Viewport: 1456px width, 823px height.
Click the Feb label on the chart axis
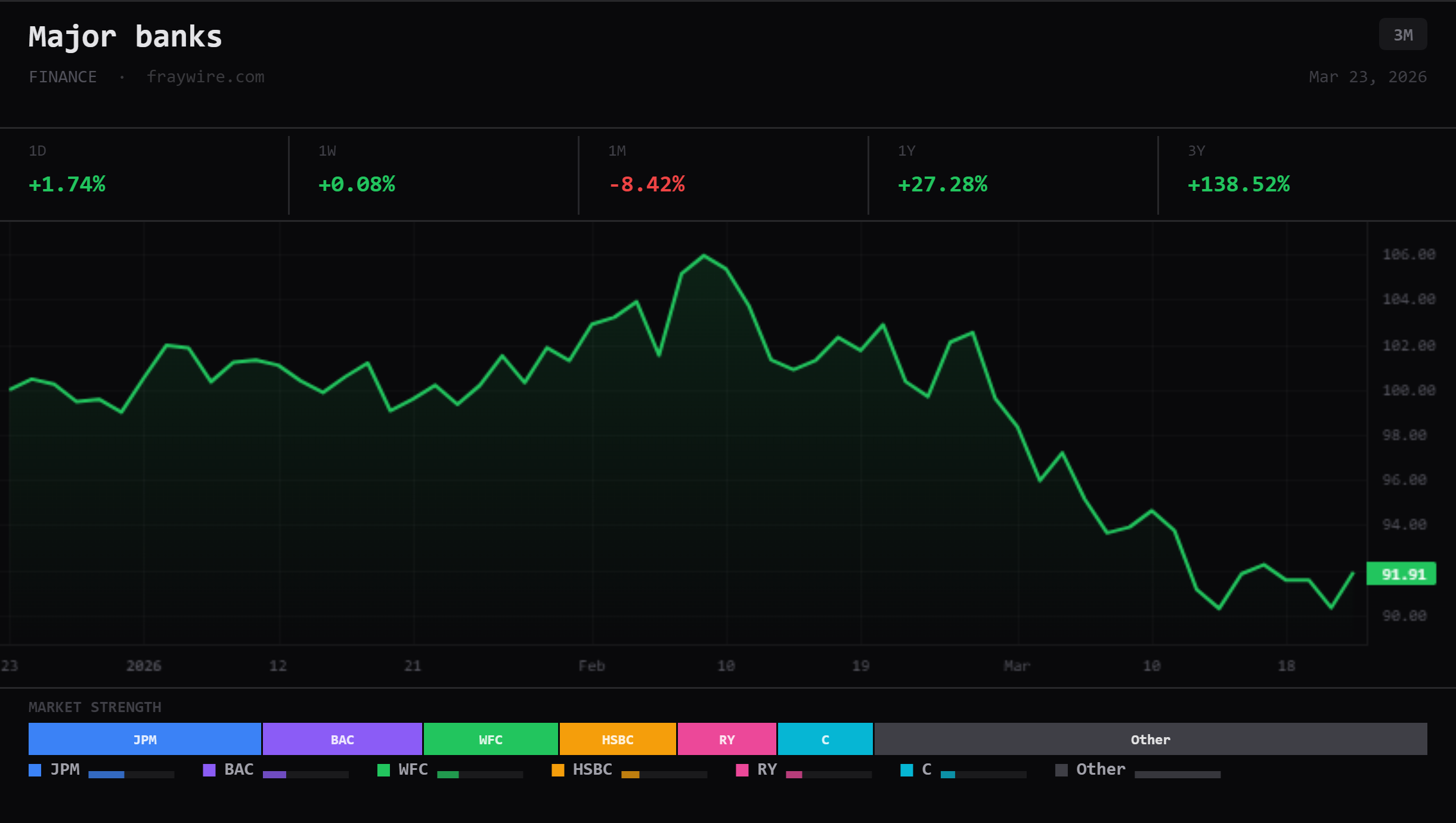(591, 666)
